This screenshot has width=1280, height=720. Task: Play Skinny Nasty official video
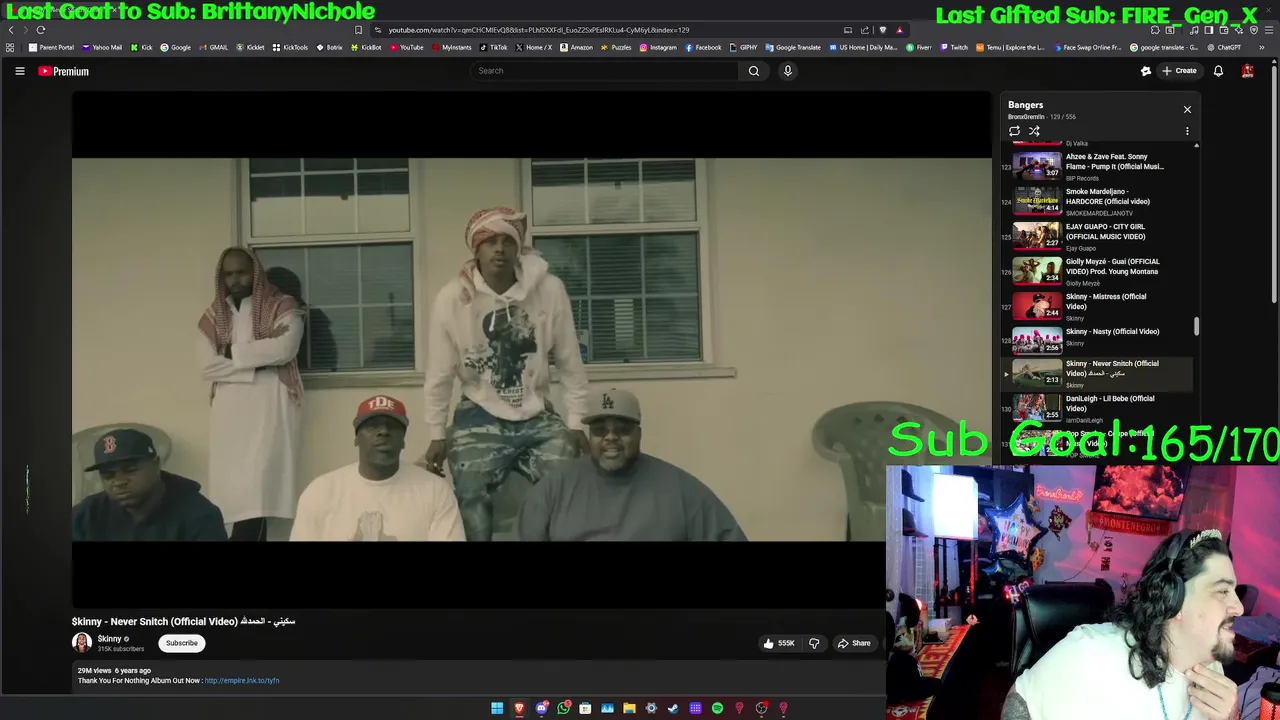(1099, 339)
